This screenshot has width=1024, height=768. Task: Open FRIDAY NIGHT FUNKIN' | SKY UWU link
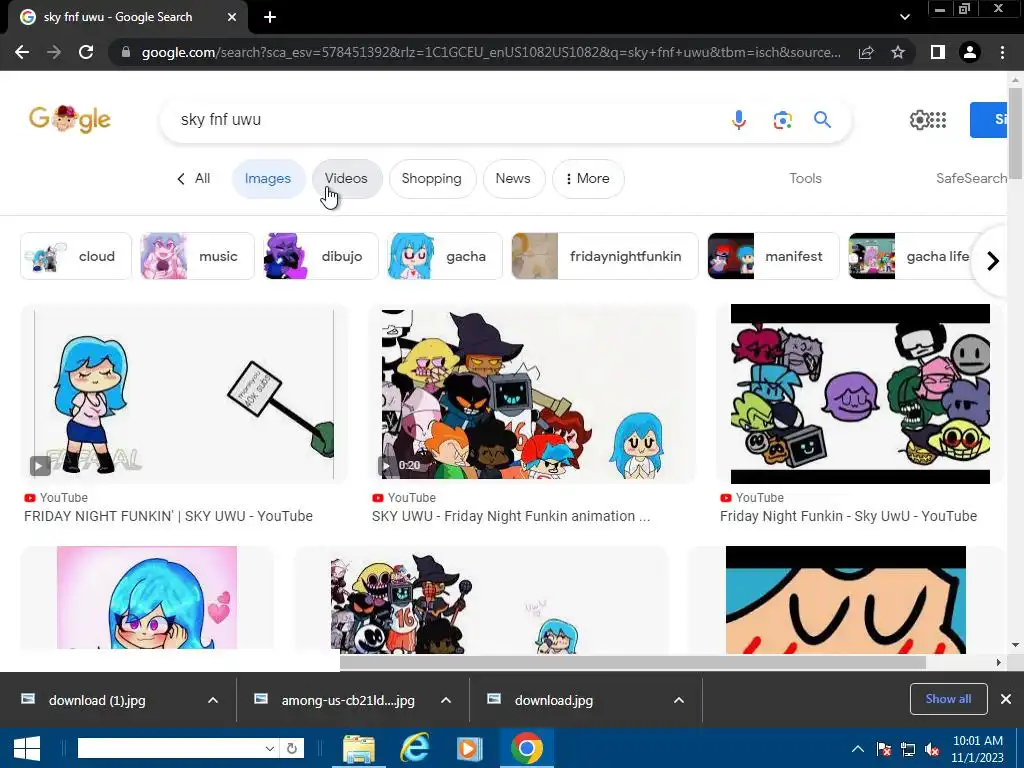168,516
